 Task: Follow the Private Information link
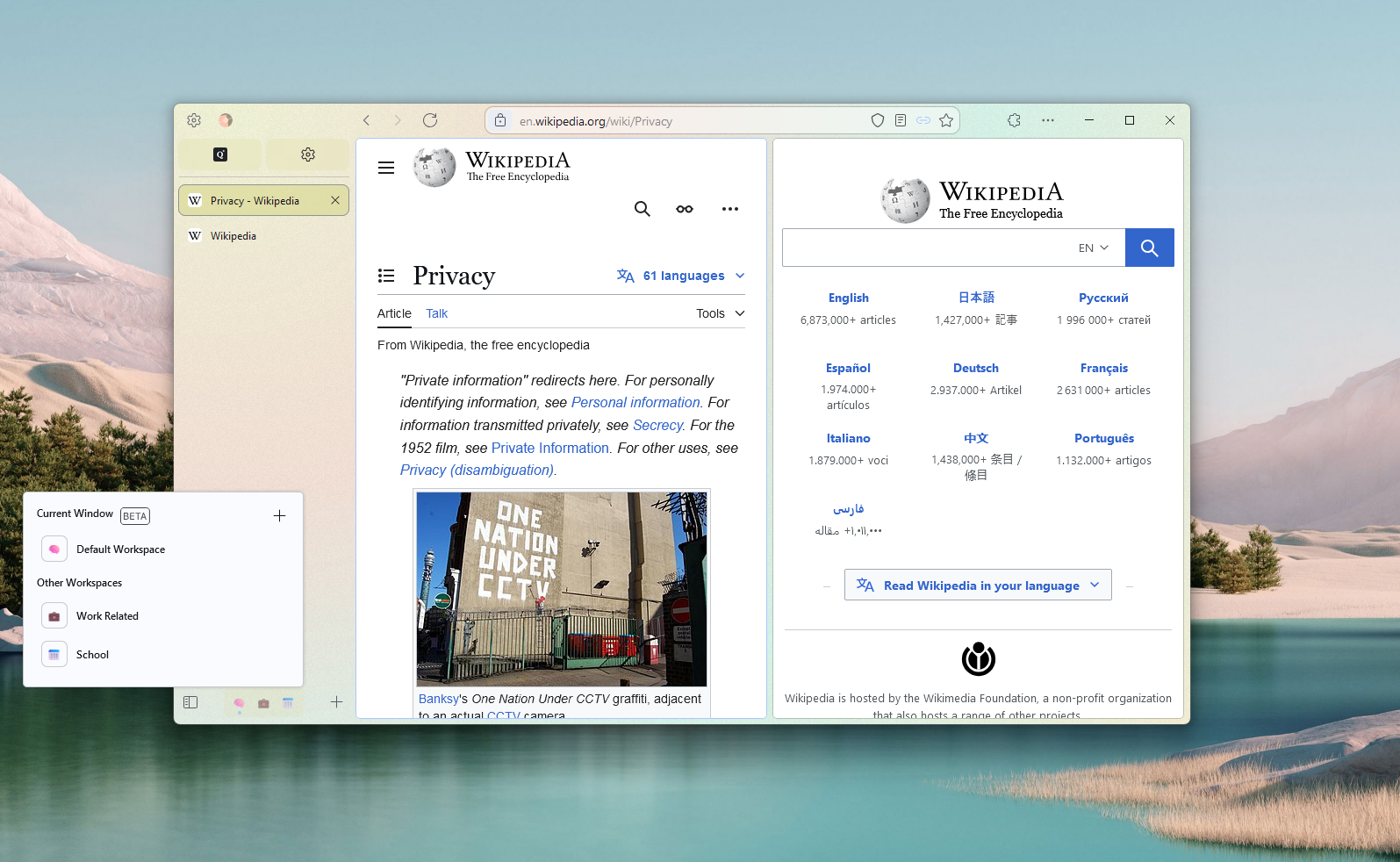click(x=550, y=448)
